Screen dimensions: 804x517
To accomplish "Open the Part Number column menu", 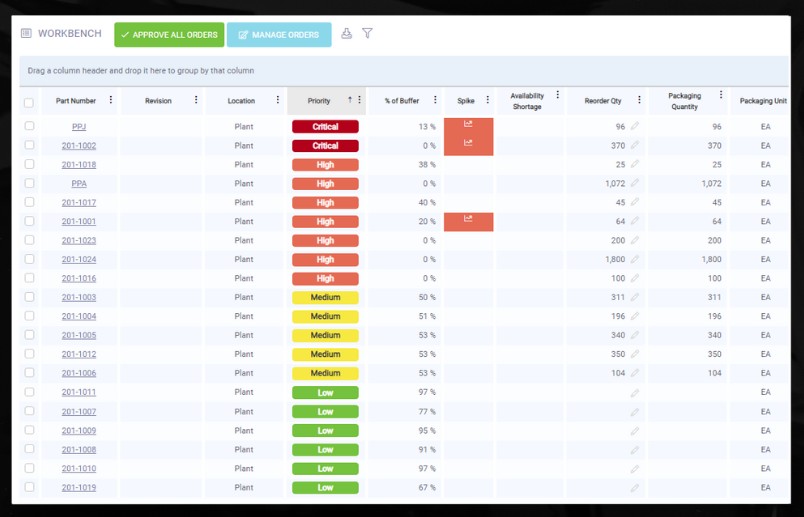I will click(111, 100).
